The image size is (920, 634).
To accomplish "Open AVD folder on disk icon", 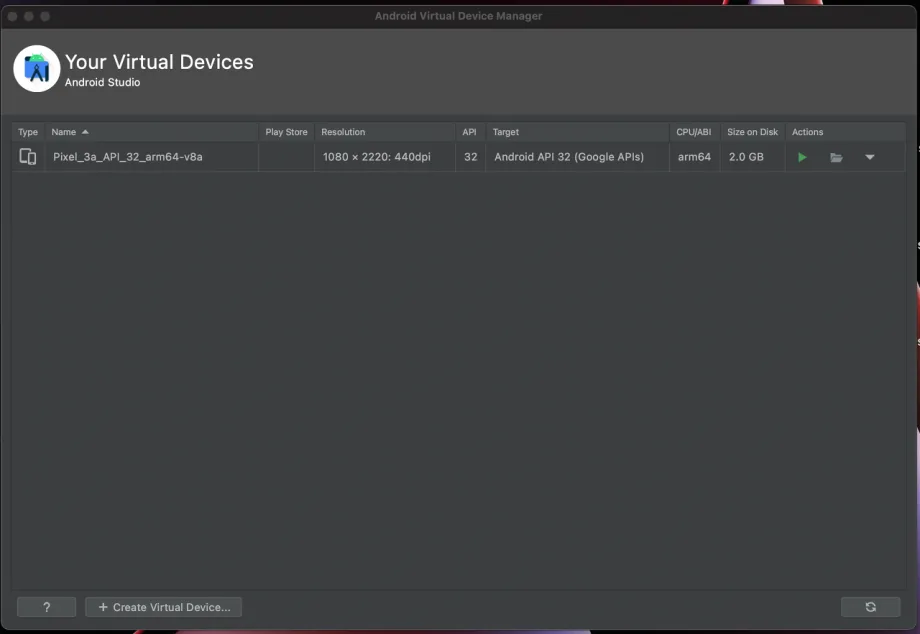I will [836, 157].
